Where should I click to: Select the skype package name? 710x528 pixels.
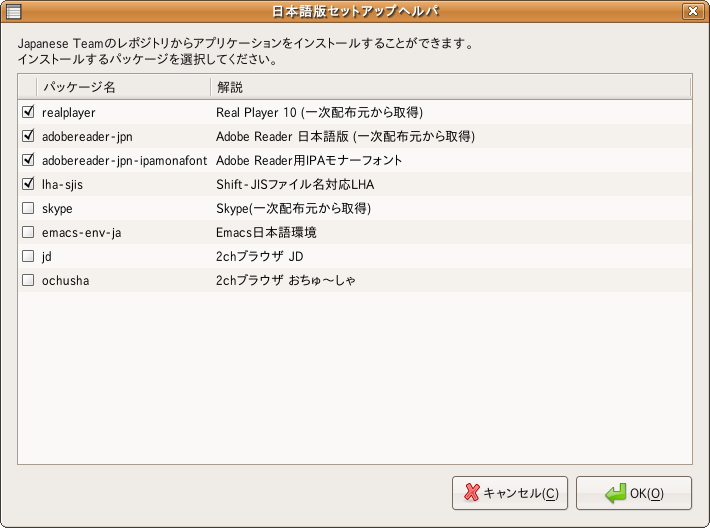(57, 209)
